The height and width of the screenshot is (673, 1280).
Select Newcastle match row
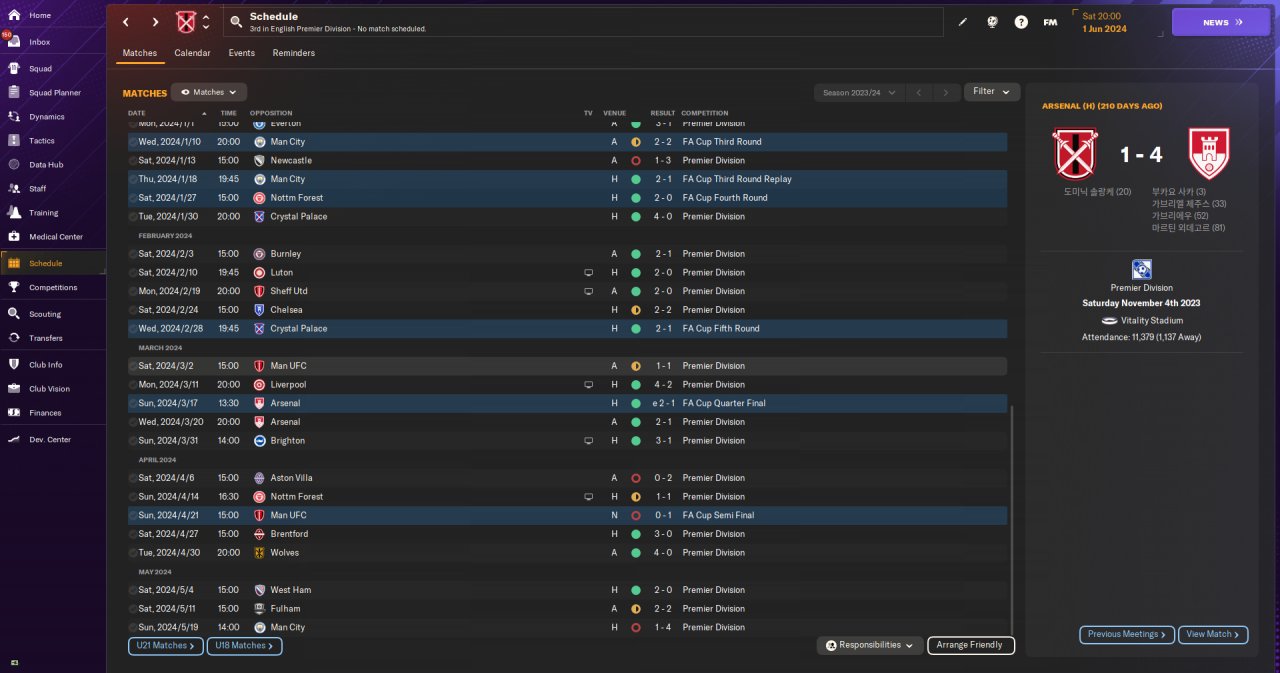567,160
